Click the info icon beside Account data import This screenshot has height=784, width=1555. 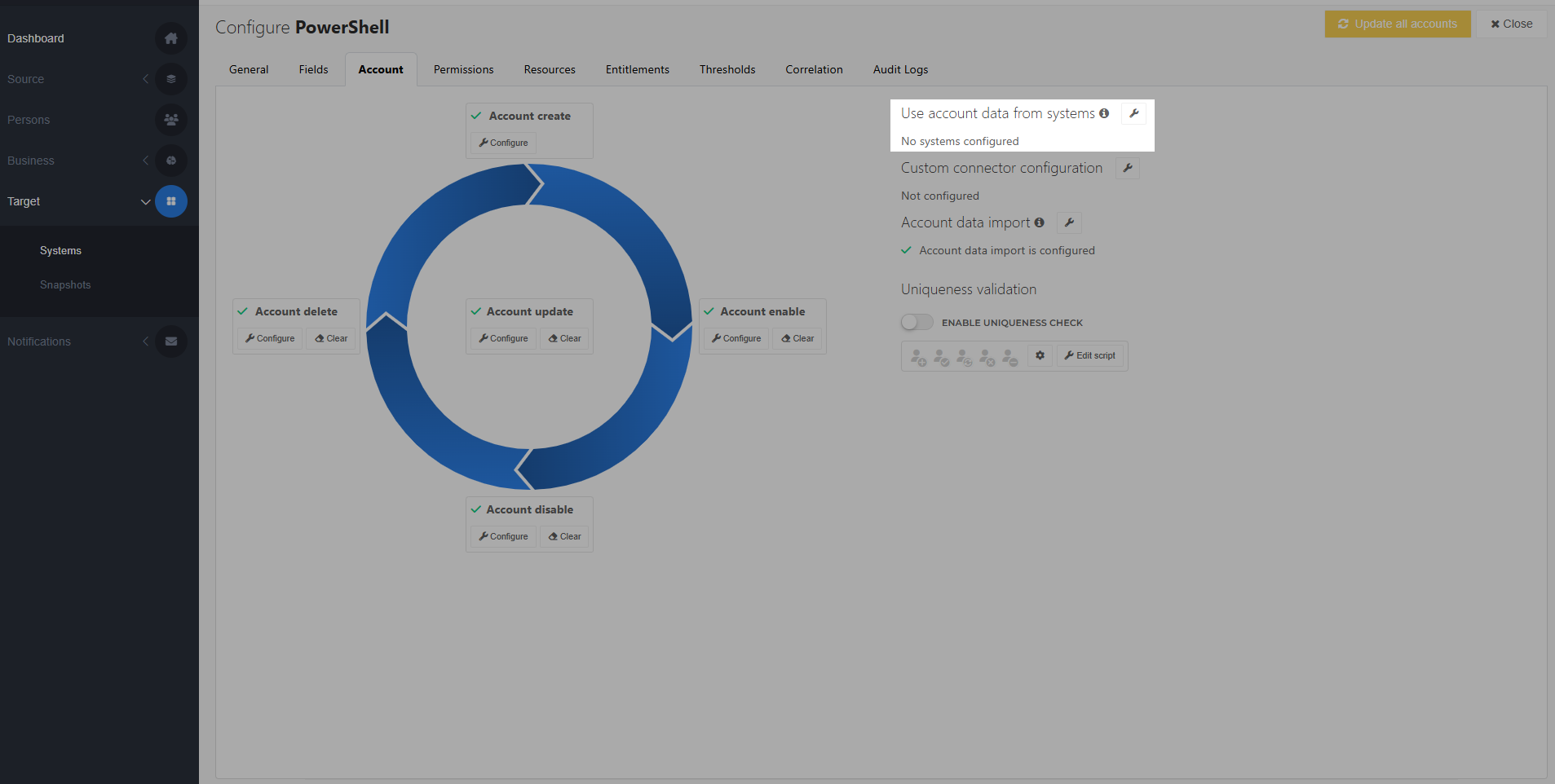pyautogui.click(x=1040, y=222)
